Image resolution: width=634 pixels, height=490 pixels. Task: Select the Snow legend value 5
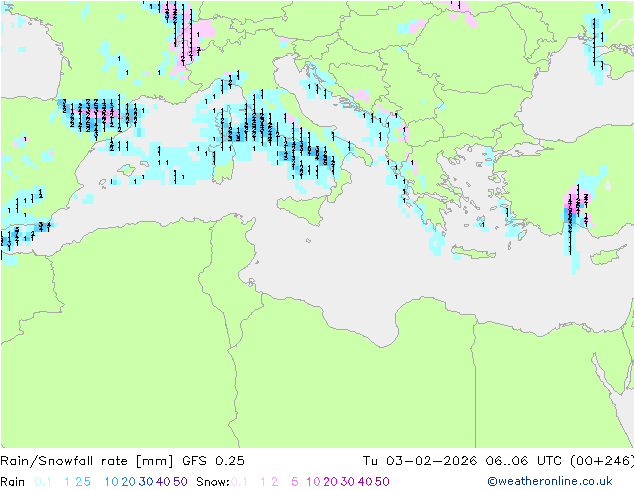click(x=295, y=482)
